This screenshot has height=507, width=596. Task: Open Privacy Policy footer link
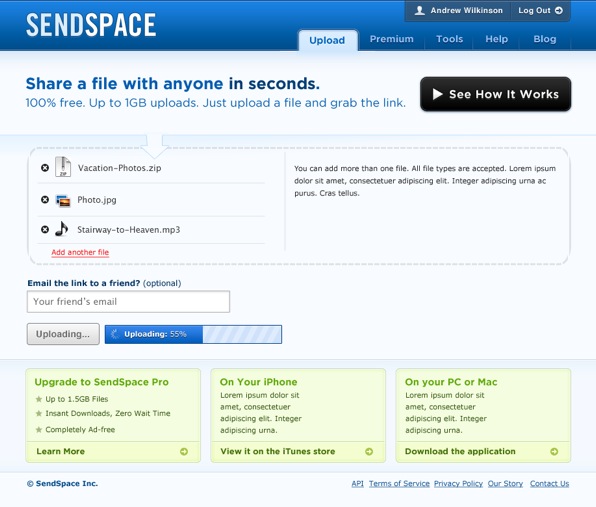coord(458,484)
